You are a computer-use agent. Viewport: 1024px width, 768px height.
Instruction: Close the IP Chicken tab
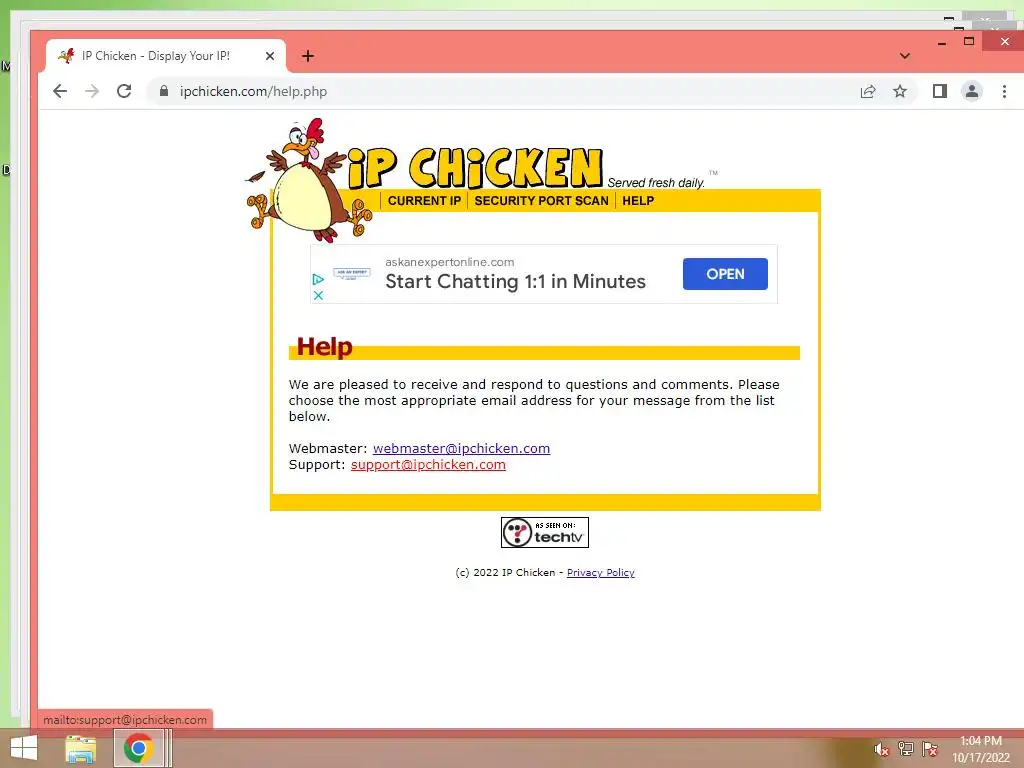coord(270,56)
